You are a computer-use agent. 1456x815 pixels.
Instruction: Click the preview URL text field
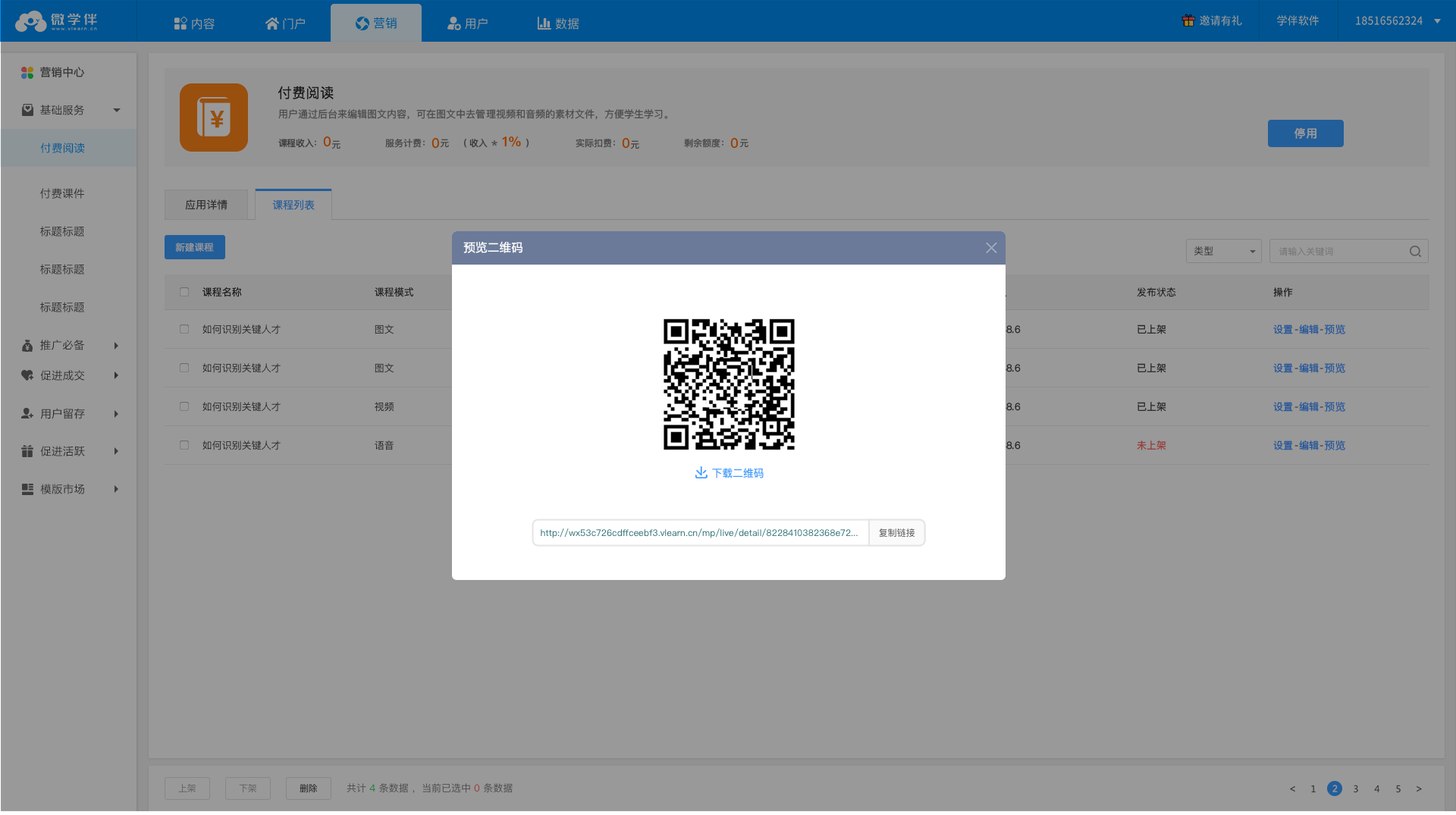click(700, 533)
